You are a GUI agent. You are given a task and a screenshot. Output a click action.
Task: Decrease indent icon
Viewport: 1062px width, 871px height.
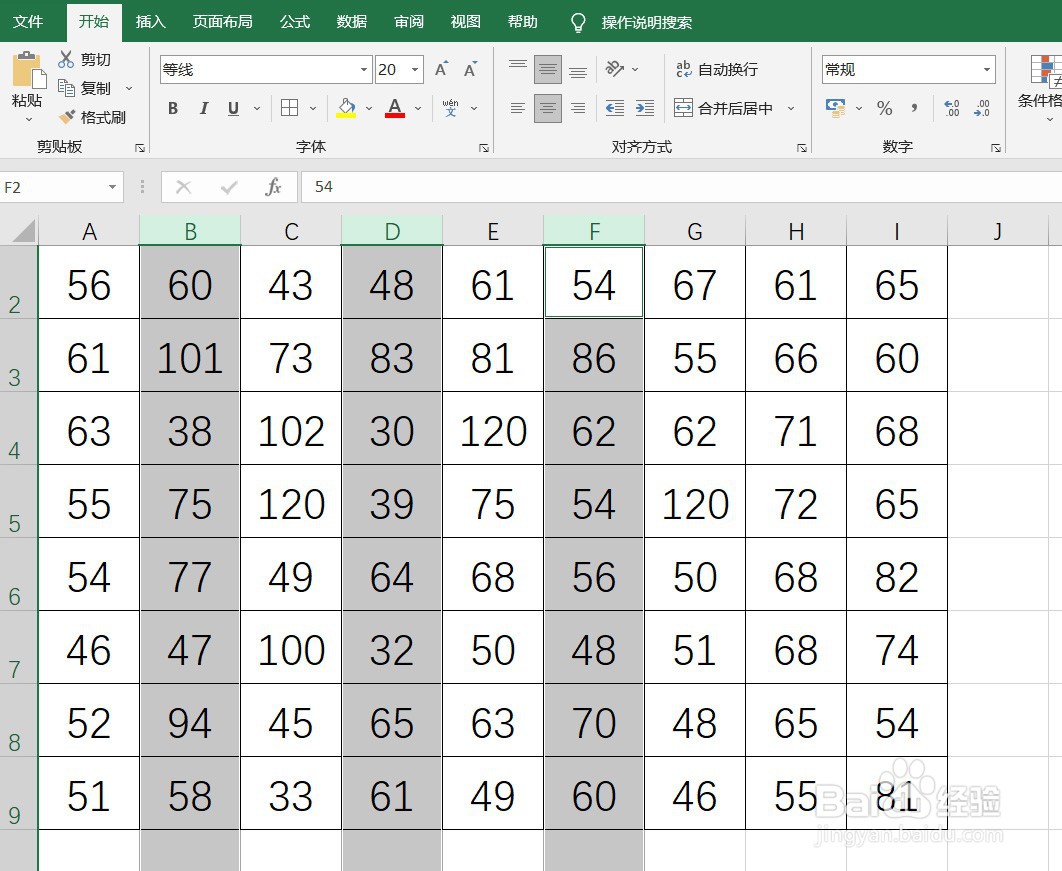(614, 108)
